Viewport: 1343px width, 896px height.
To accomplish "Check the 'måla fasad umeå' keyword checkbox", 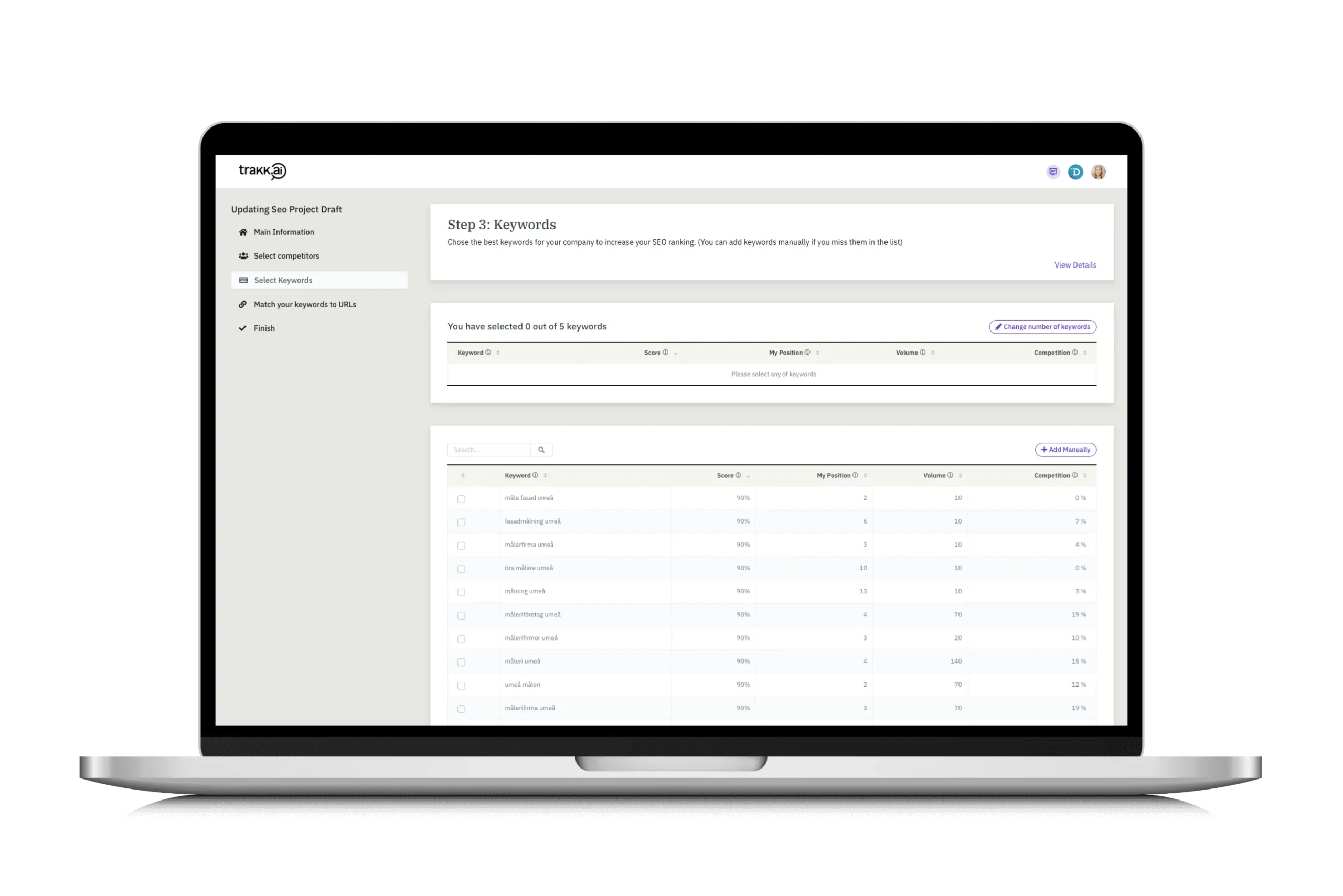I will pyautogui.click(x=461, y=499).
